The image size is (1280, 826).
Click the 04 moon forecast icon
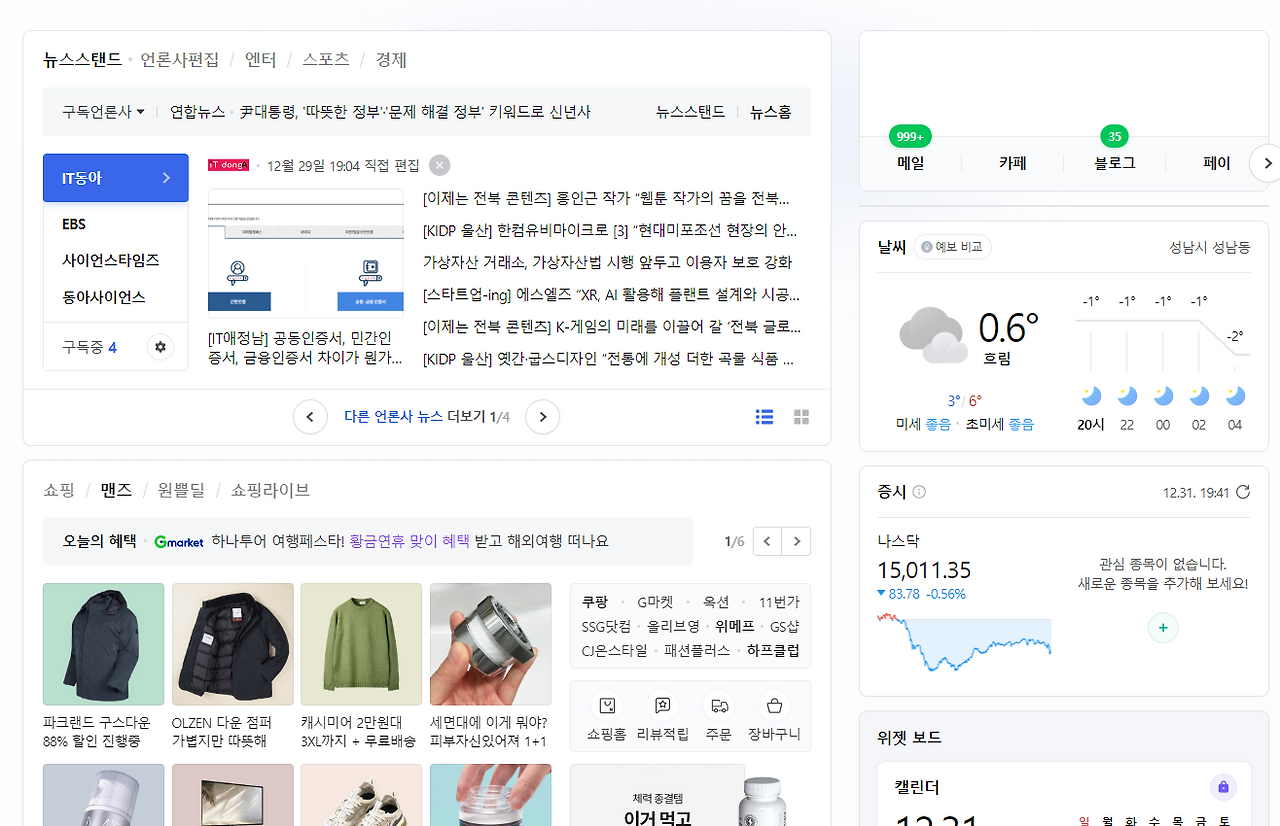coord(1235,396)
